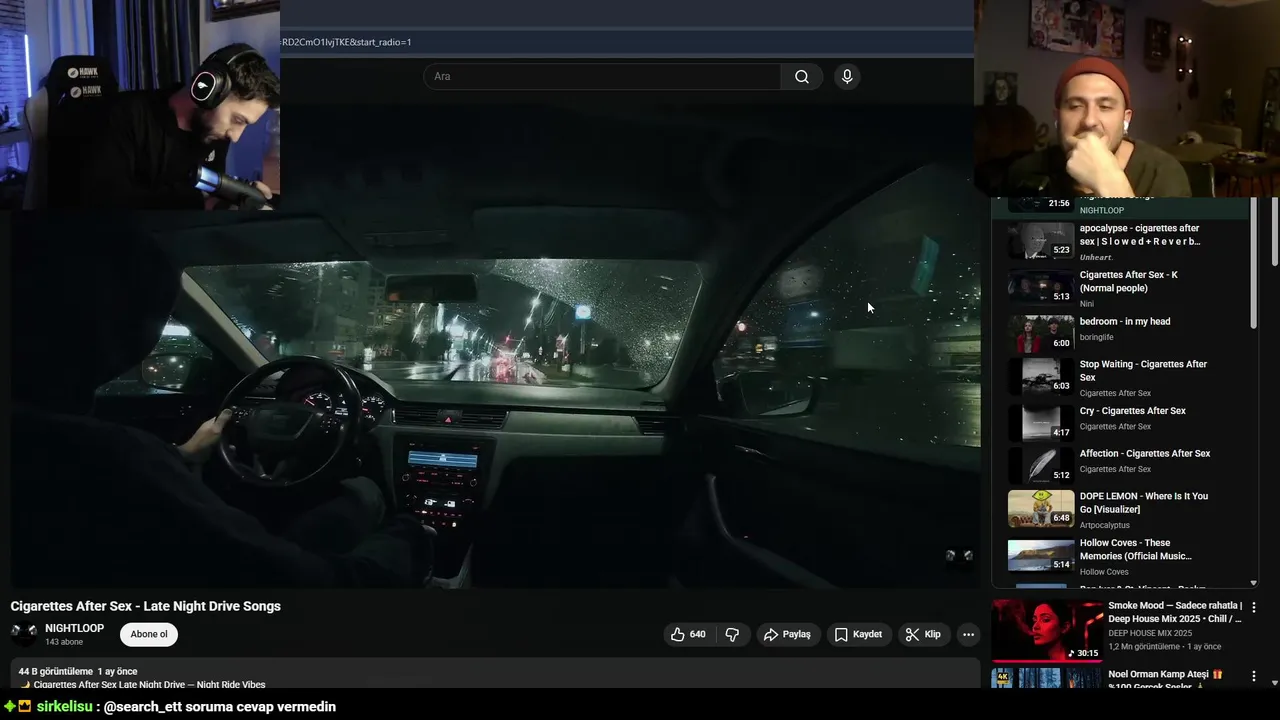Open the apocalypse 5:23 thumbnail

point(1041,241)
